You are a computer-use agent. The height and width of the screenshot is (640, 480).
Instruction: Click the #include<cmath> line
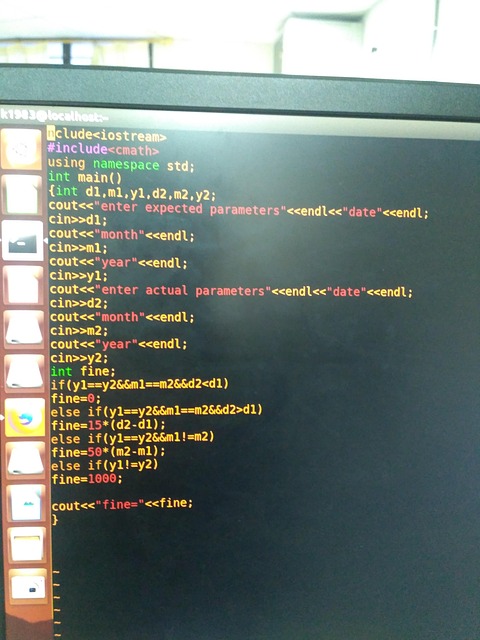pos(103,149)
